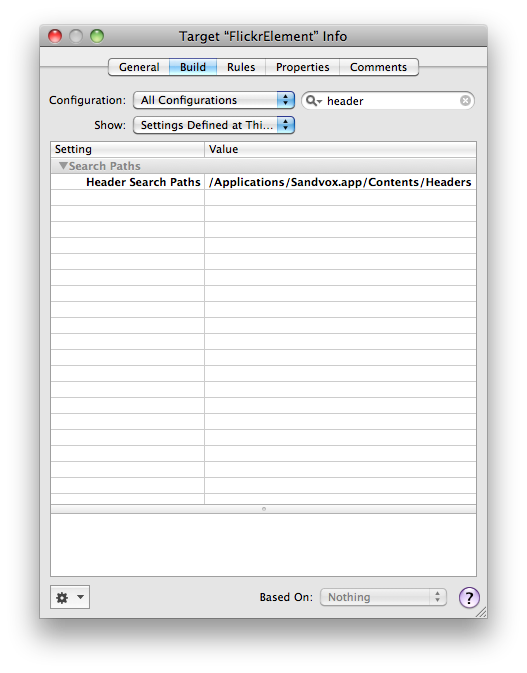Viewport: 527px width, 673px height.
Task: Switch to the Rules tab
Action: (x=241, y=67)
